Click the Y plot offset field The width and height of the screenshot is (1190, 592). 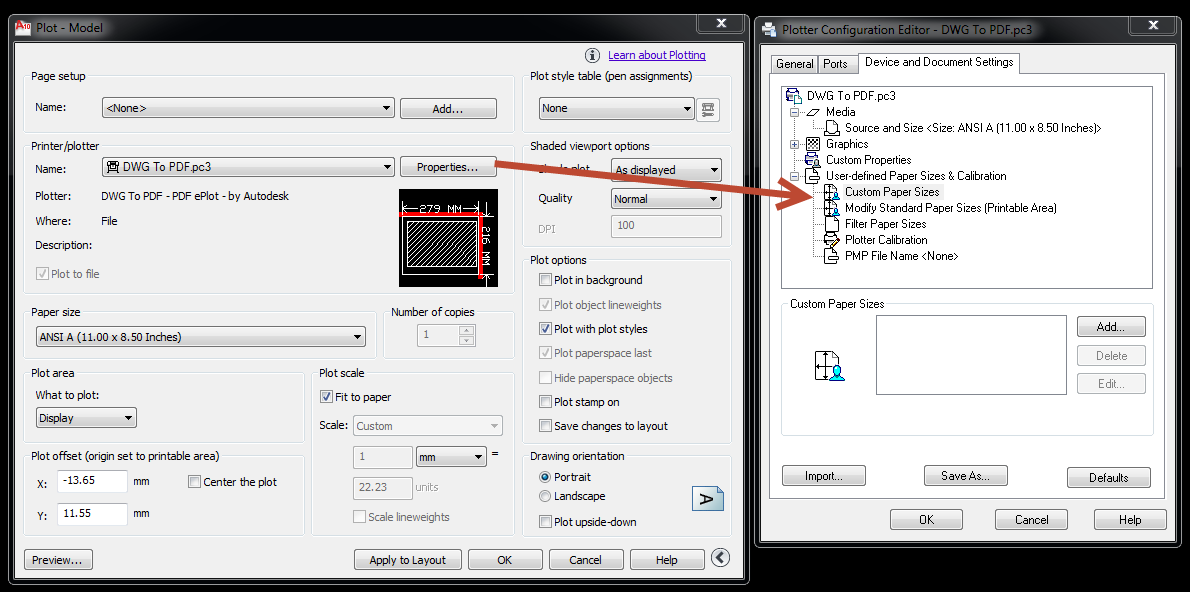(x=93, y=514)
